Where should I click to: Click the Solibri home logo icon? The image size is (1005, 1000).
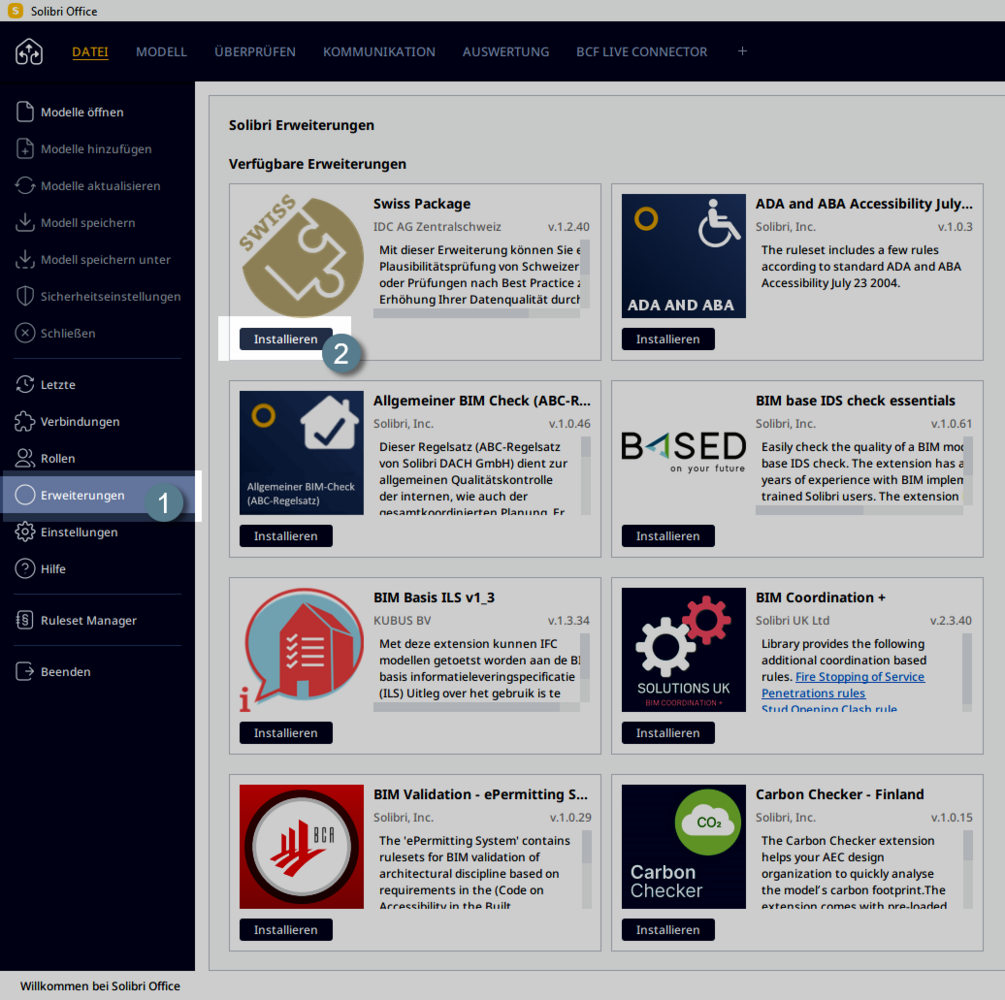29,51
